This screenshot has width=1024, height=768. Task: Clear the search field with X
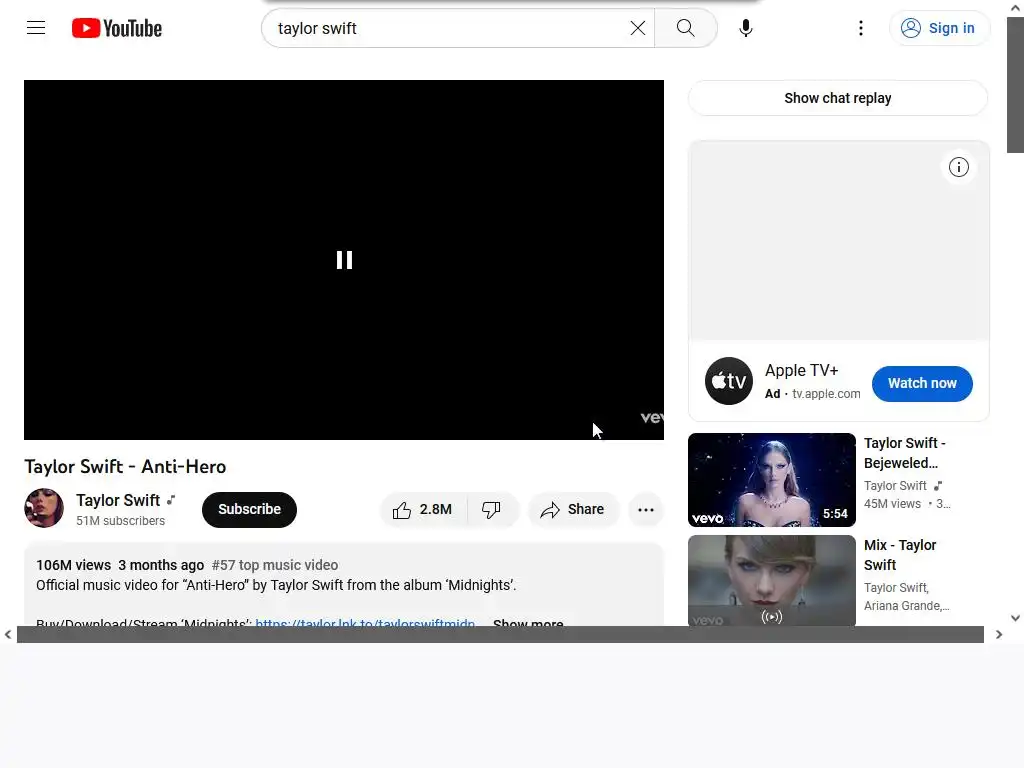(x=637, y=28)
